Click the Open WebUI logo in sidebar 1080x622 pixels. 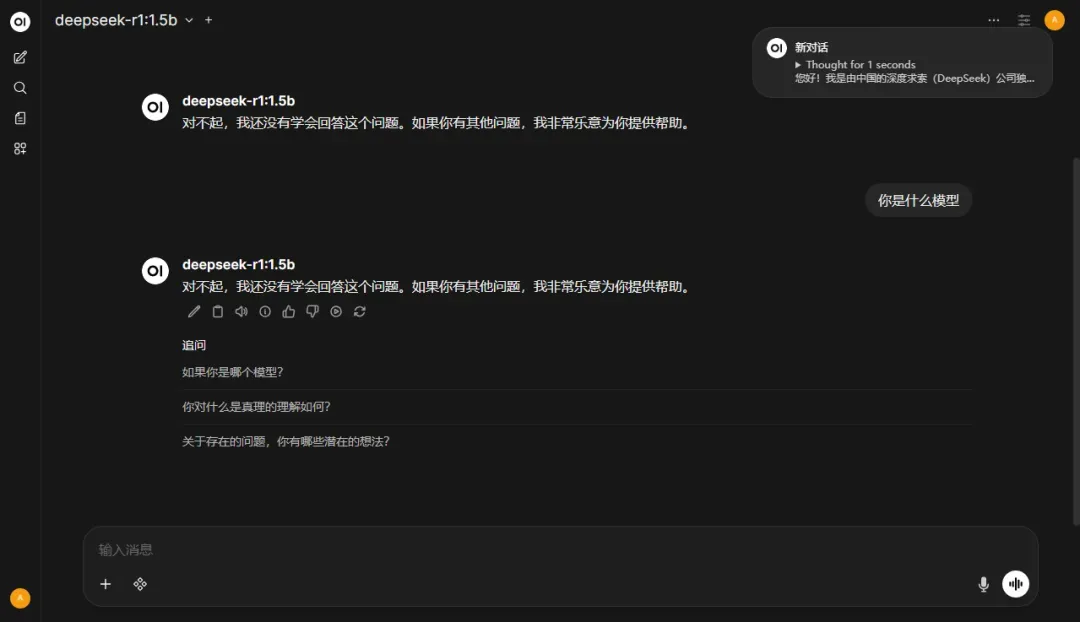20,21
